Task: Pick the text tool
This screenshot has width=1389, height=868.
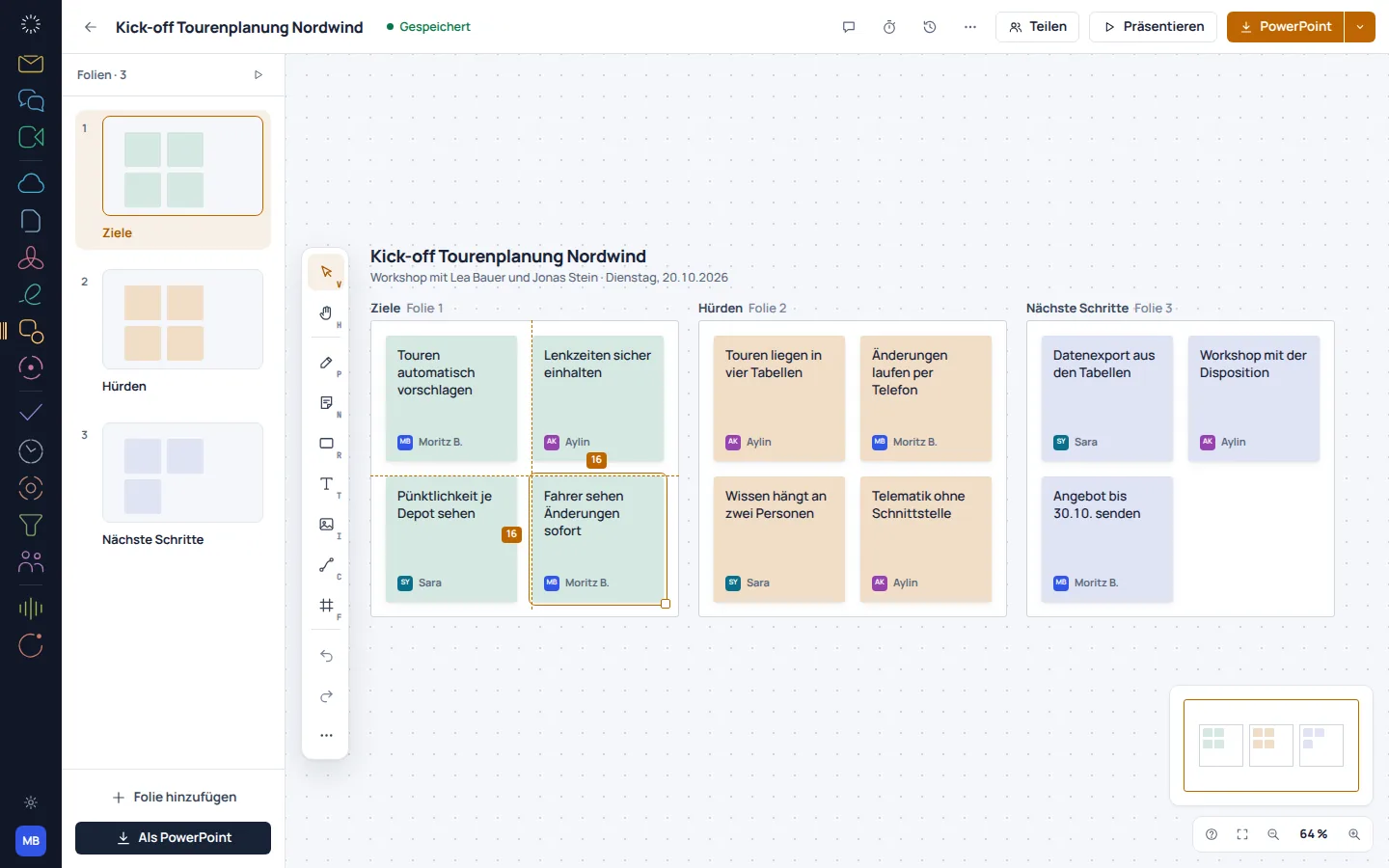Action: (326, 484)
